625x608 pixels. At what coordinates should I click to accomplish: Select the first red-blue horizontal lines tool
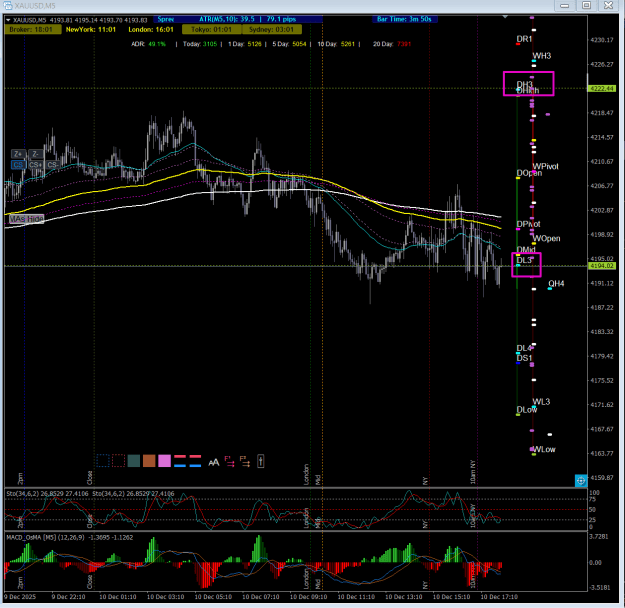tap(180, 461)
